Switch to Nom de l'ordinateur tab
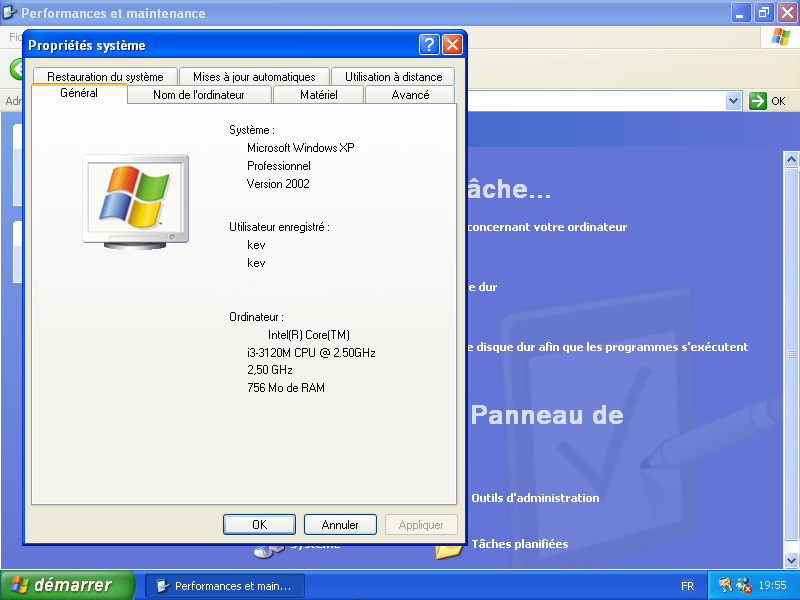800x600 pixels. 199,95
